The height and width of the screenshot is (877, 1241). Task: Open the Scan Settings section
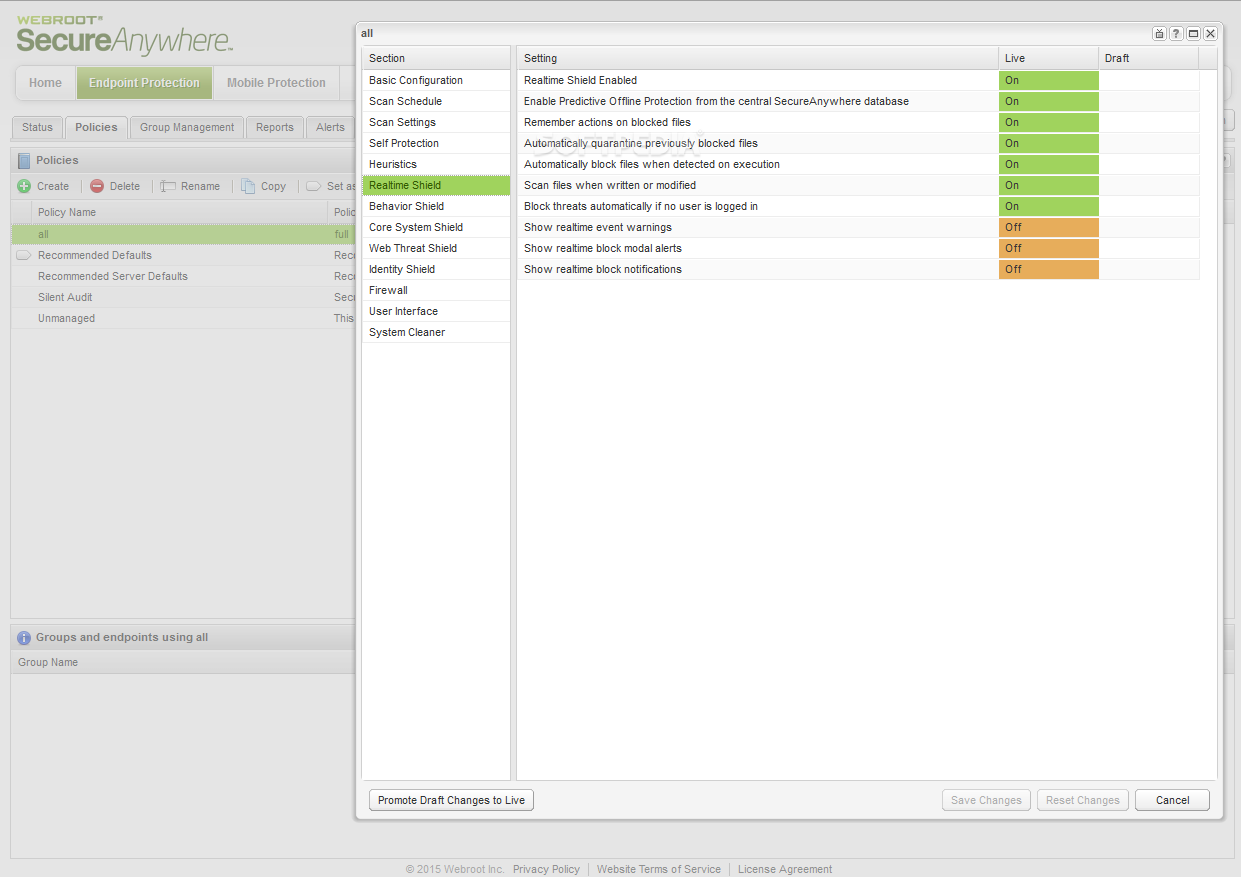point(436,122)
